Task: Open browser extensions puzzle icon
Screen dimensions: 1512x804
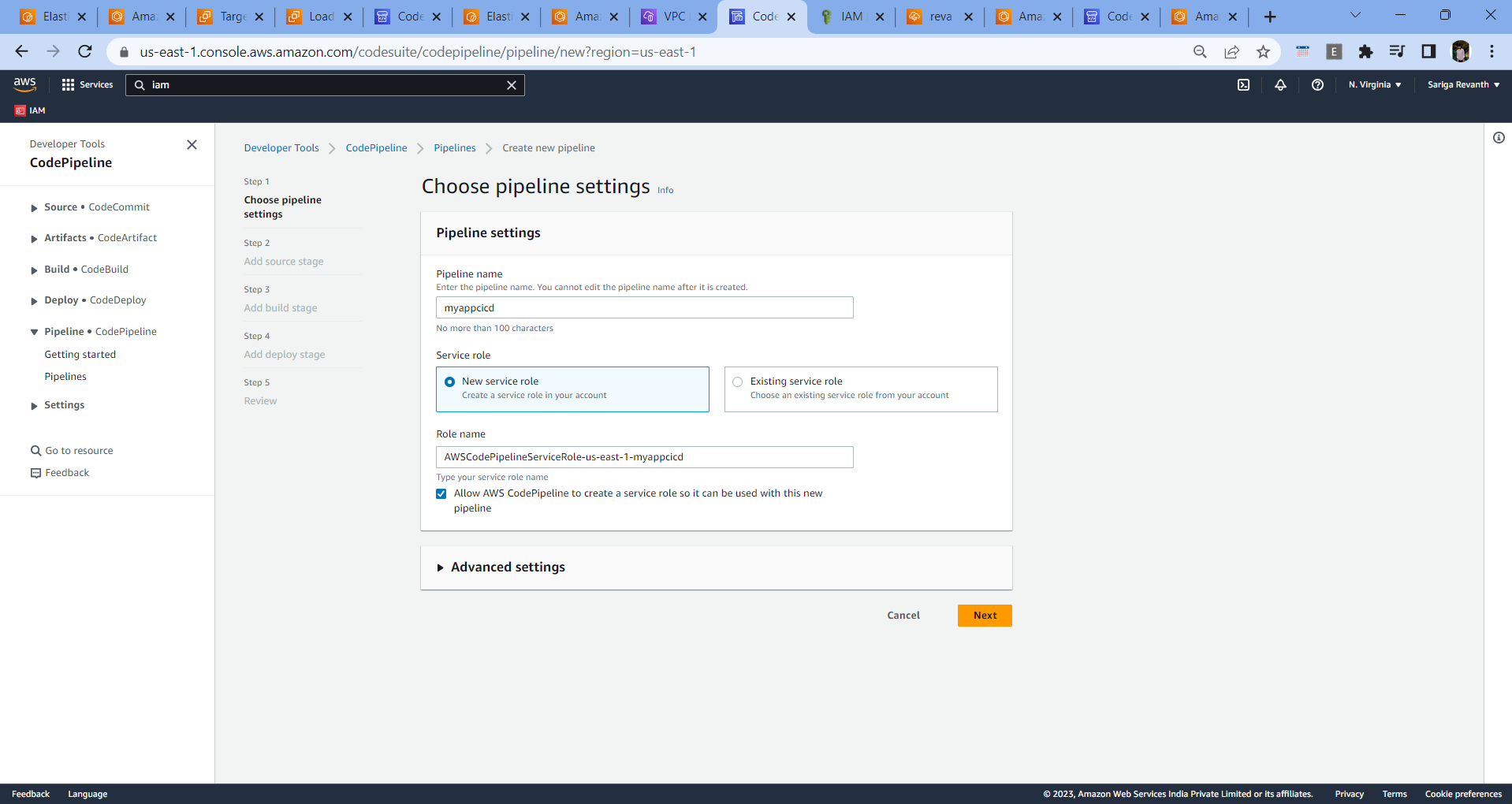Action: [1366, 51]
